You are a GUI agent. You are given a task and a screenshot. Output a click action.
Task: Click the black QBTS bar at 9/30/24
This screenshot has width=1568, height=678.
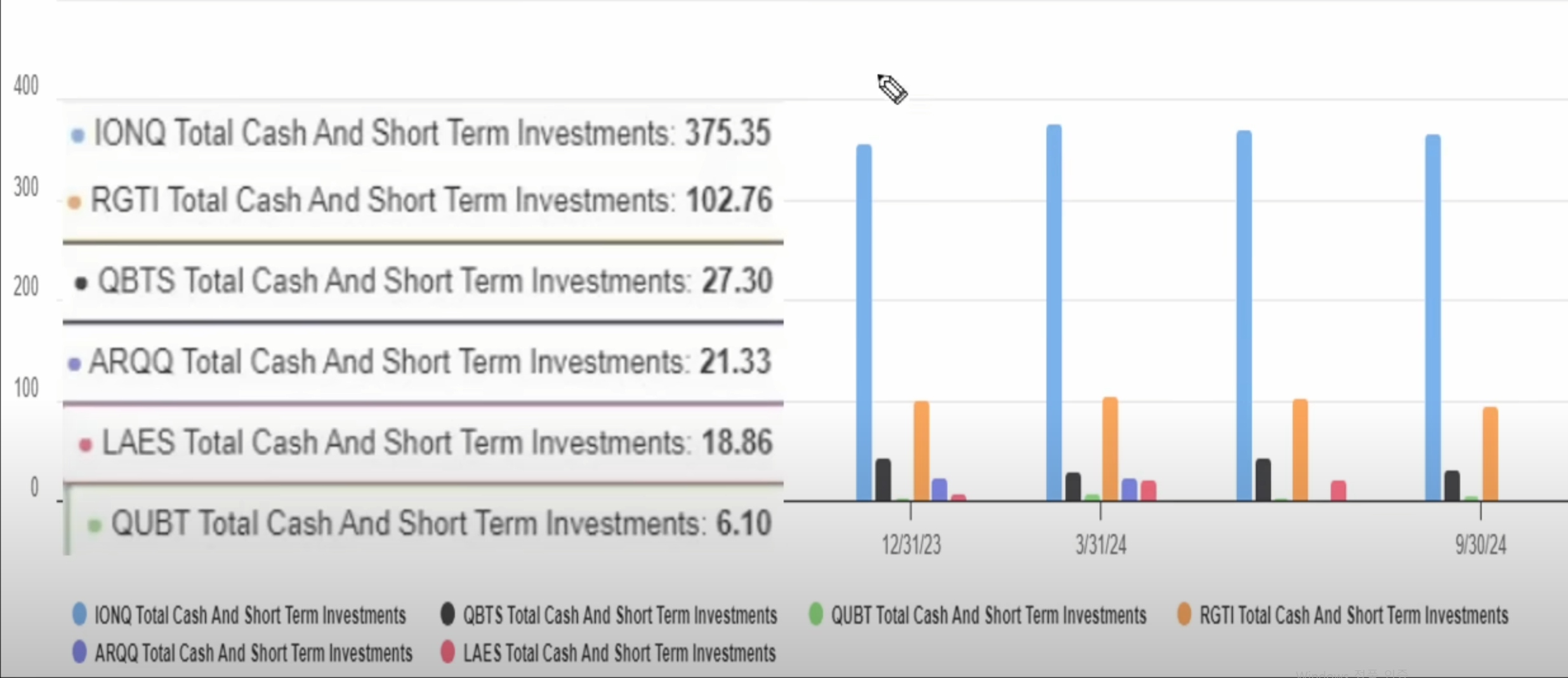tap(1452, 486)
